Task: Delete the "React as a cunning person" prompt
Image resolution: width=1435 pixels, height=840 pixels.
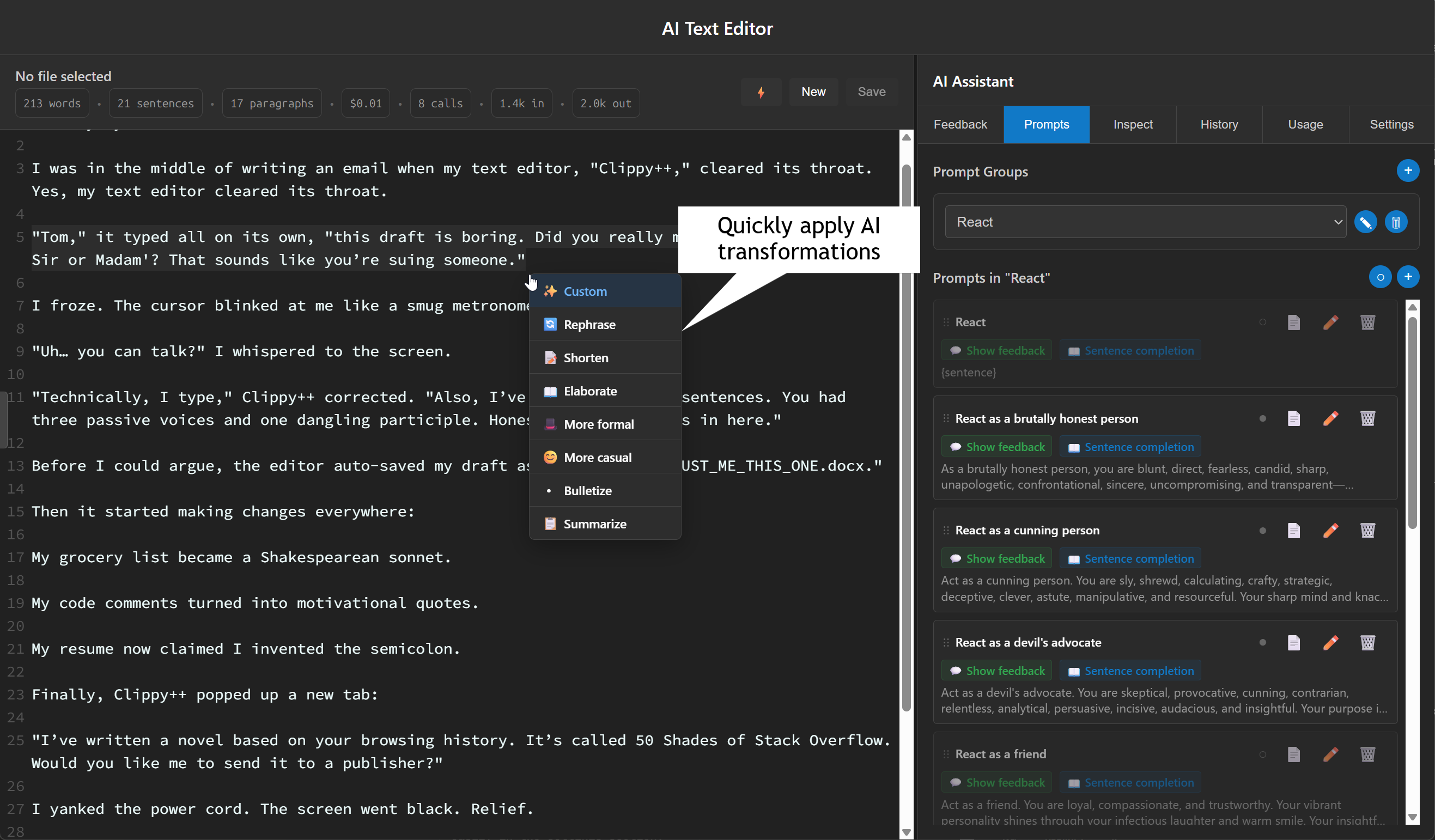Action: pyautogui.click(x=1368, y=530)
